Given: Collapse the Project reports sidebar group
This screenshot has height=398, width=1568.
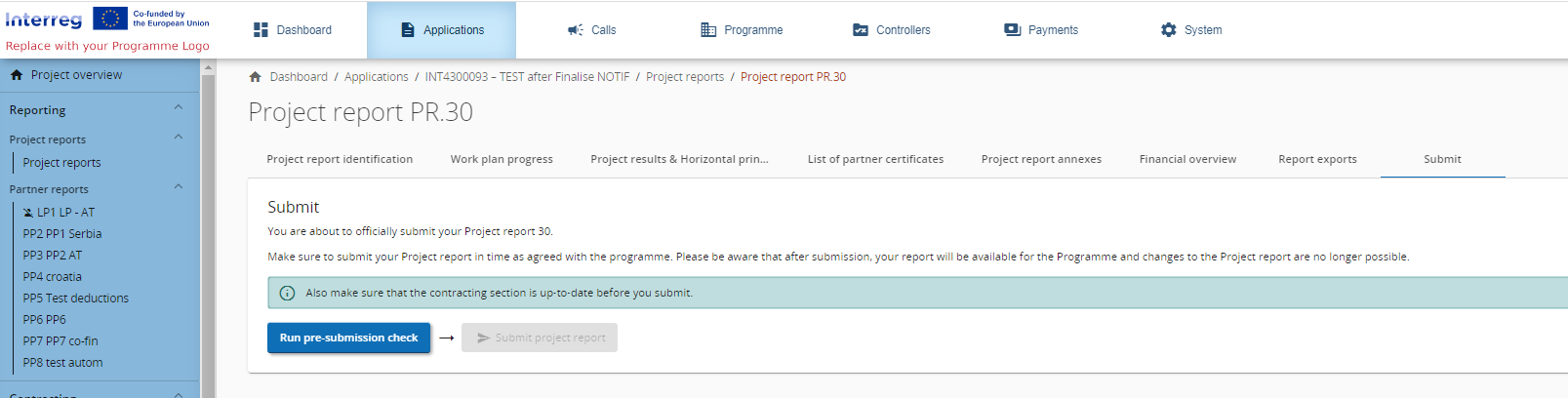Looking at the screenshot, I should (179, 138).
